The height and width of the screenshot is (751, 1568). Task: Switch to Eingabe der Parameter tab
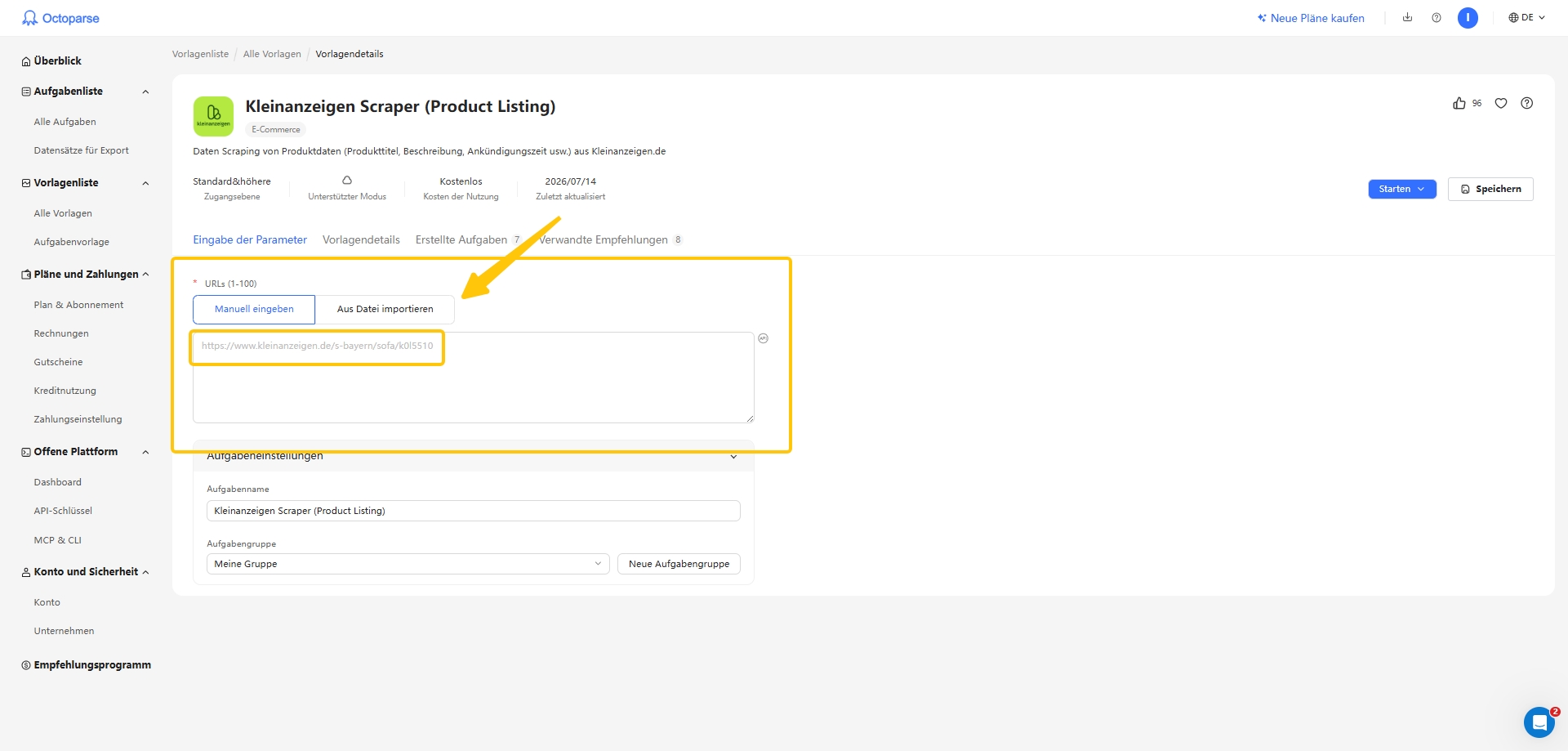point(250,239)
